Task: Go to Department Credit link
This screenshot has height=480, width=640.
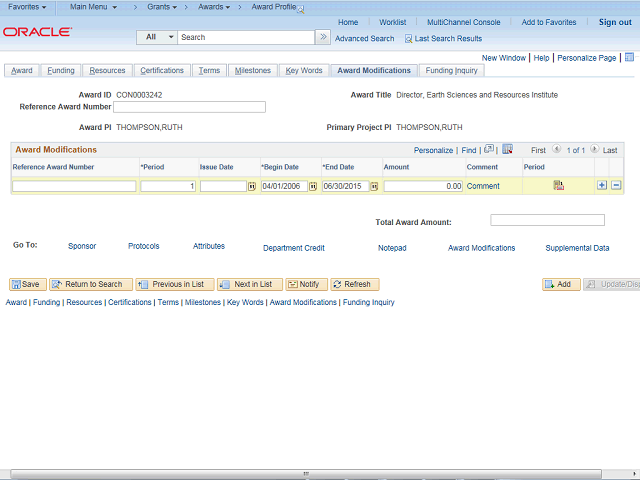Action: coord(293,248)
